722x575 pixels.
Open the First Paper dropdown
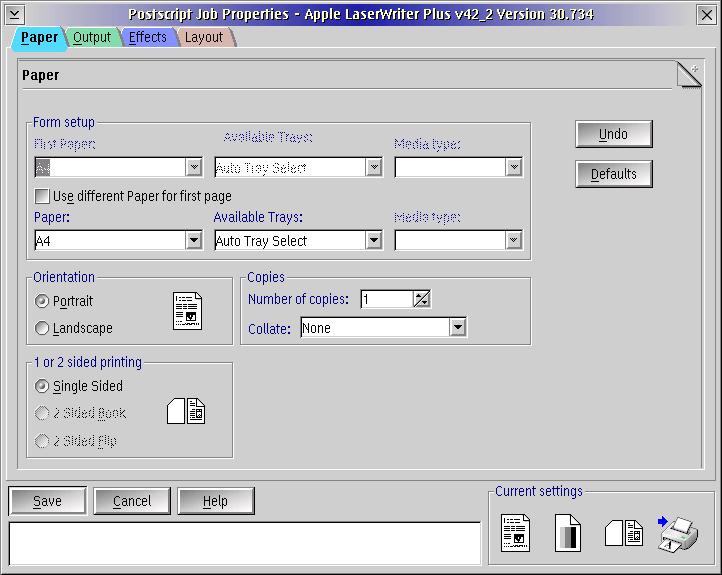pos(194,167)
